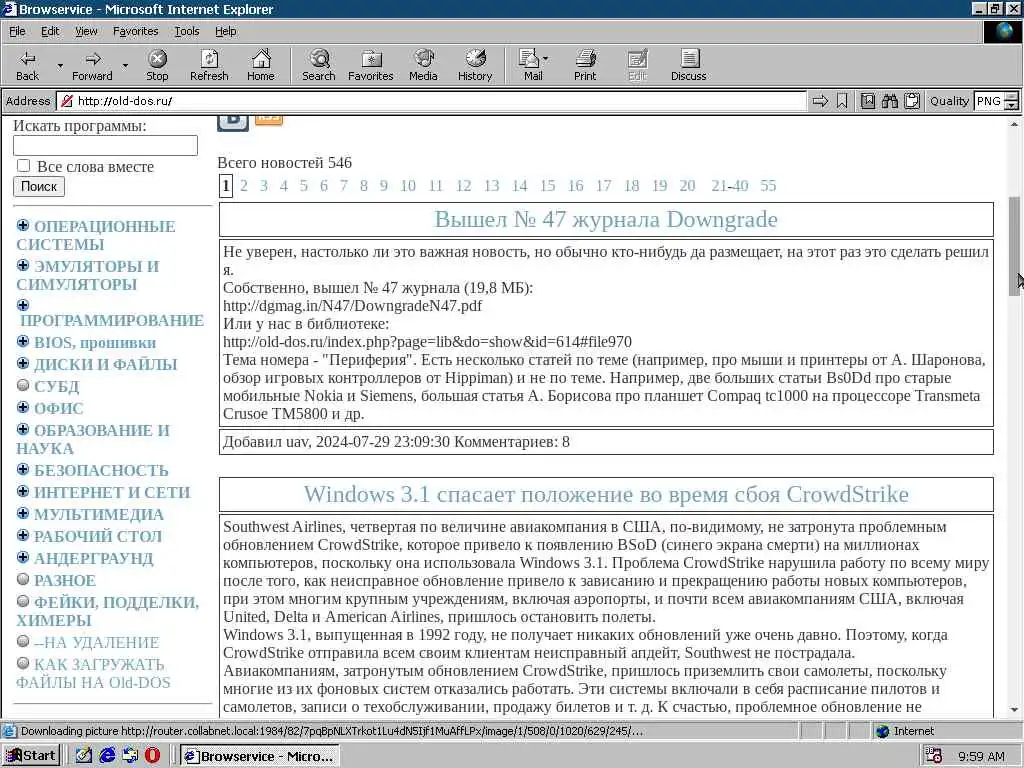Click the page icon in address bar
Viewport: 1024px width, 768px height.
coord(67,101)
